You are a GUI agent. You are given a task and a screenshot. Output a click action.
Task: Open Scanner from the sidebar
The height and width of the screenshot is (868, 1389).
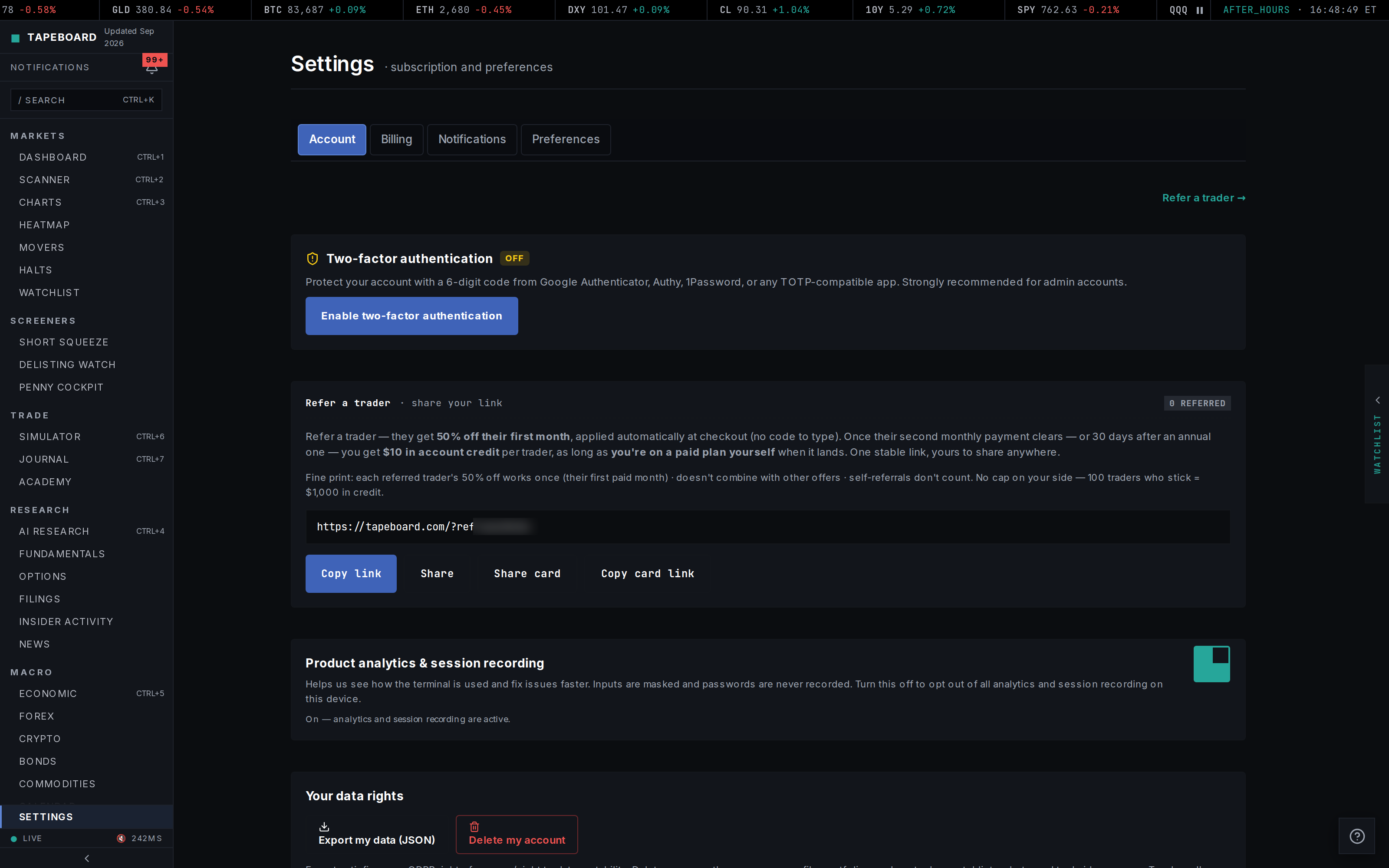tap(87, 180)
